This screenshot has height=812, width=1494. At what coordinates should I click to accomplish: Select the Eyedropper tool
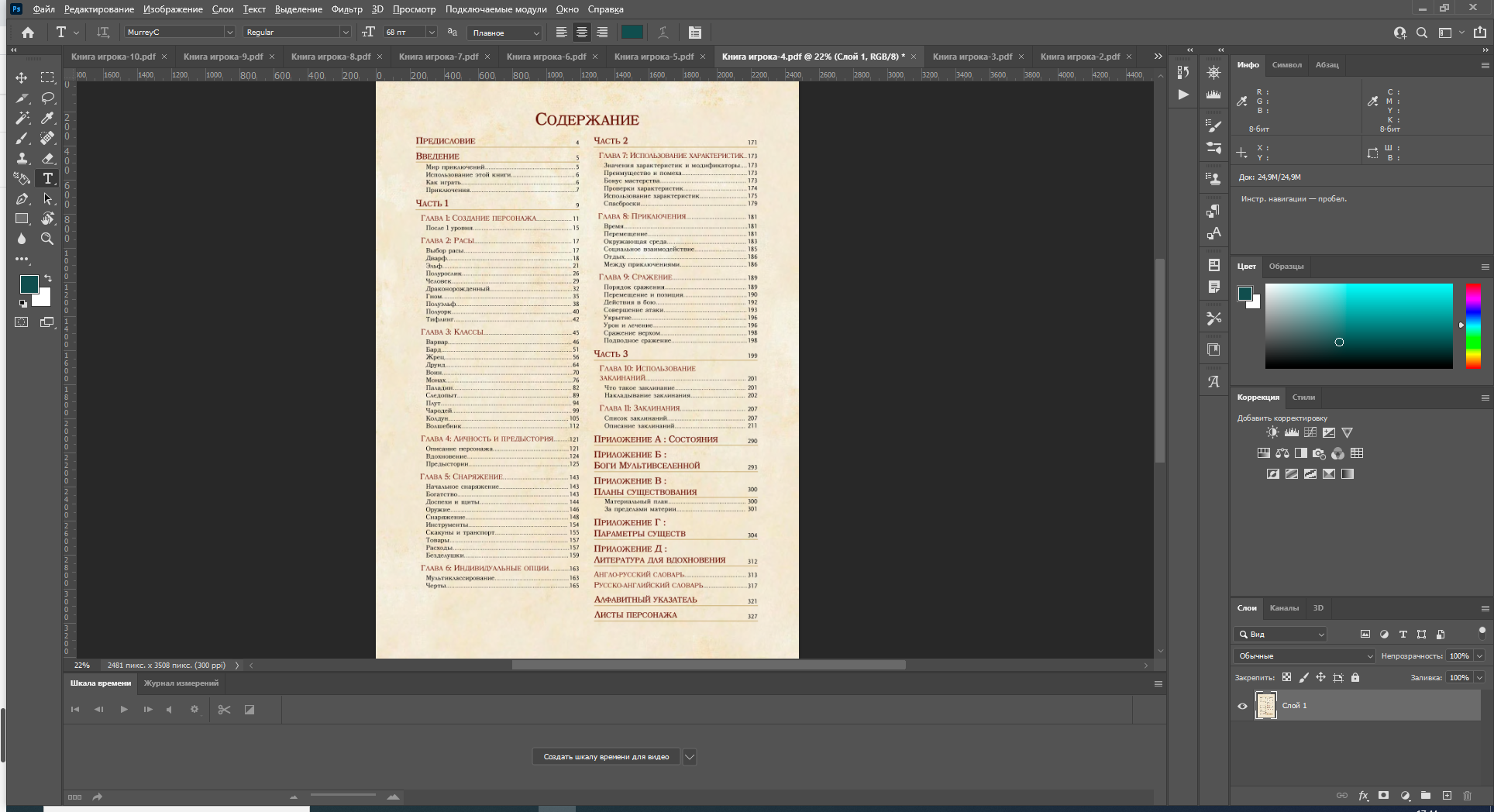click(47, 118)
